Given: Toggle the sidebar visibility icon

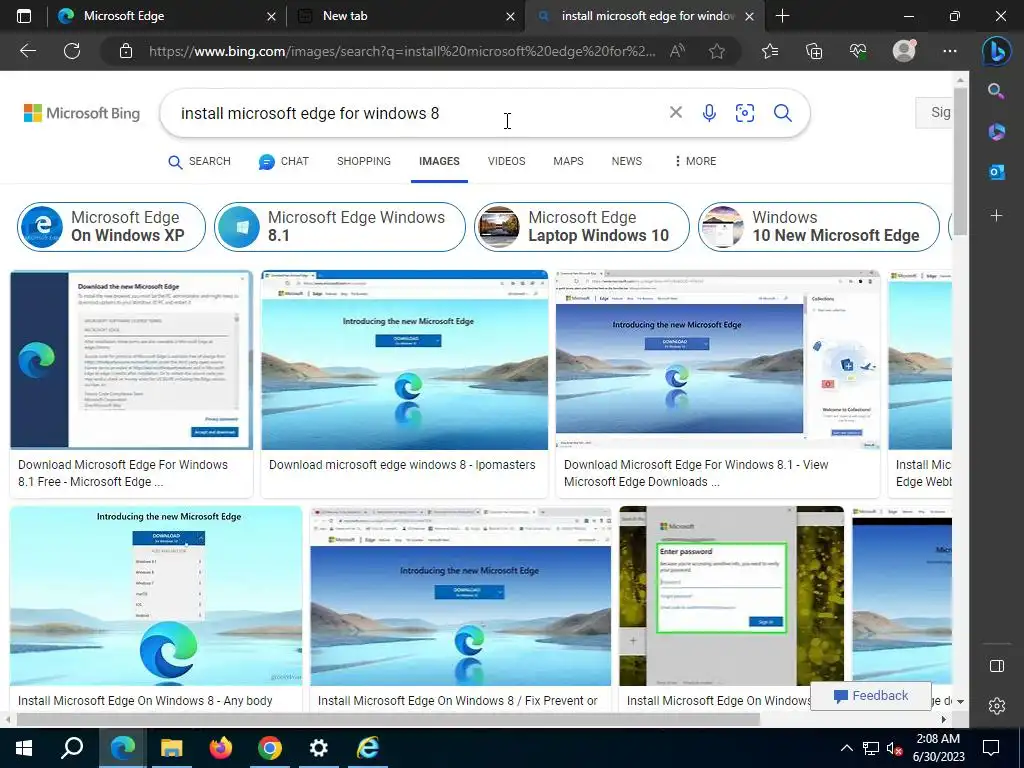Looking at the screenshot, I should 997,665.
